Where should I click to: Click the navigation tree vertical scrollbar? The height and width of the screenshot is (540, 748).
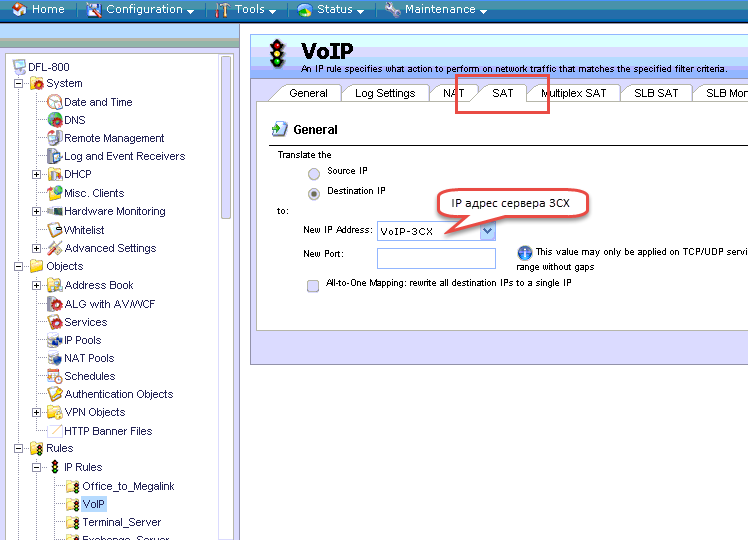226,138
